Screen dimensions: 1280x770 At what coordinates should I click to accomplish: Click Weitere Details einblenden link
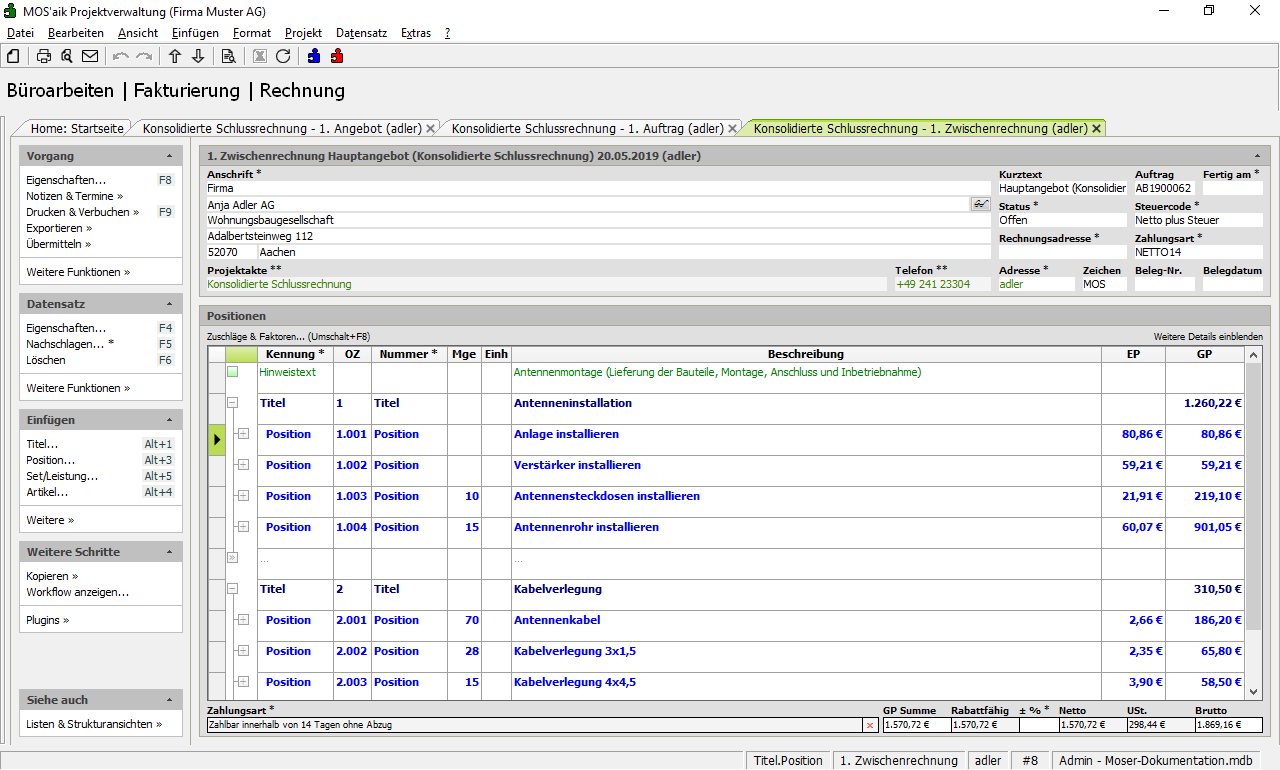pyautogui.click(x=1207, y=337)
